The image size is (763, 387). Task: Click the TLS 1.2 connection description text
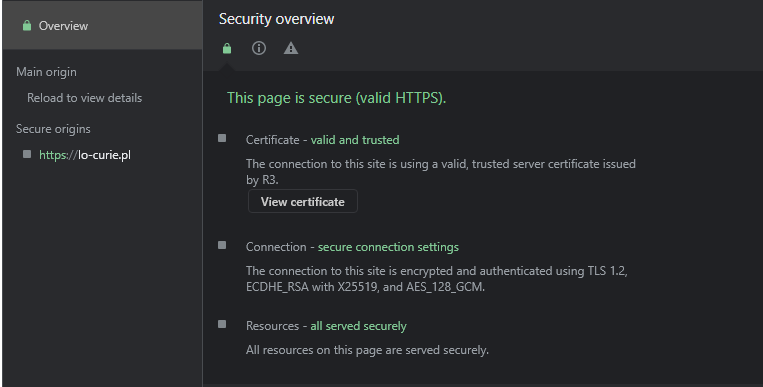pyautogui.click(x=436, y=279)
